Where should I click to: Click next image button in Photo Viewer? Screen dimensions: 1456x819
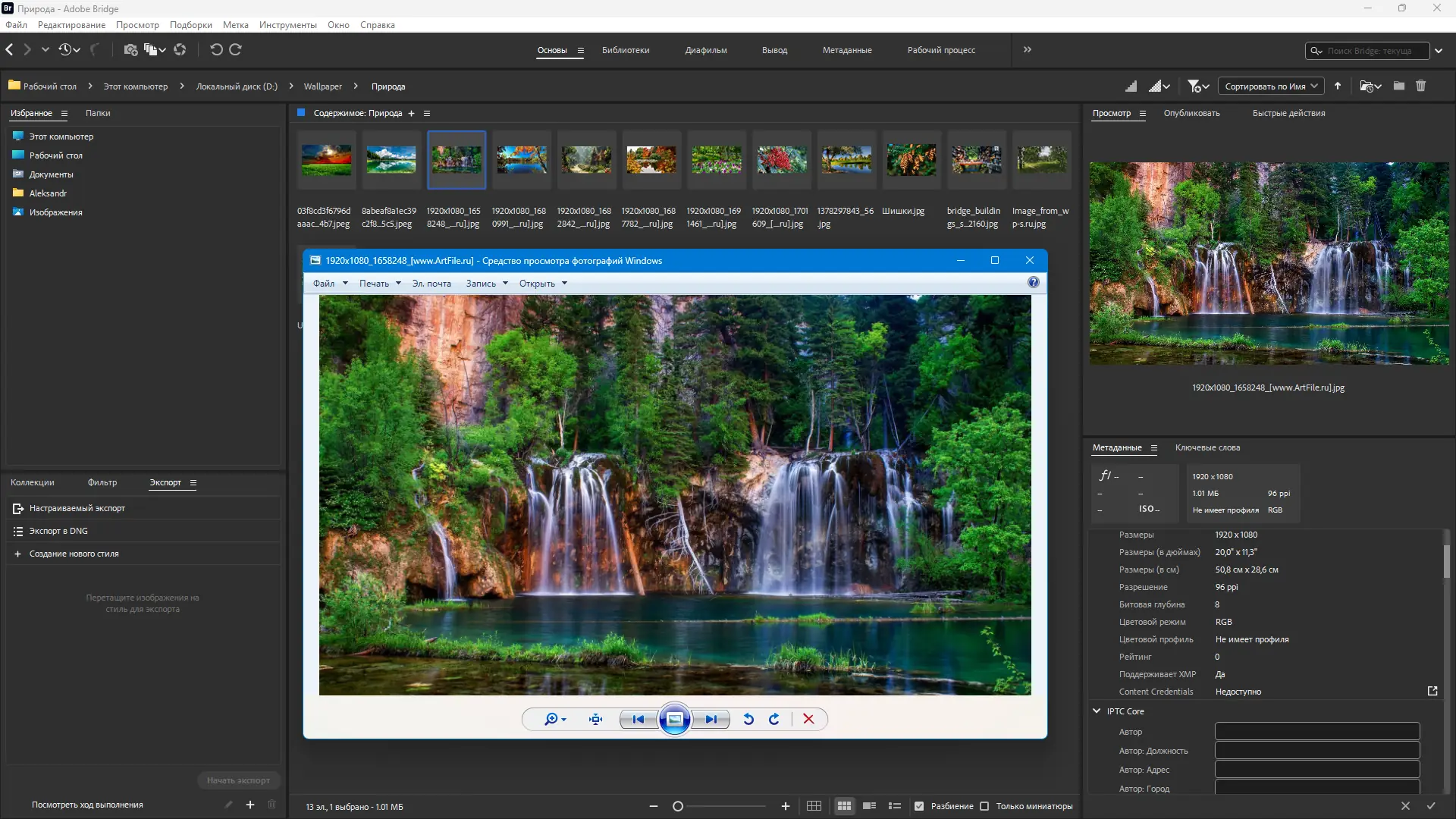click(711, 720)
